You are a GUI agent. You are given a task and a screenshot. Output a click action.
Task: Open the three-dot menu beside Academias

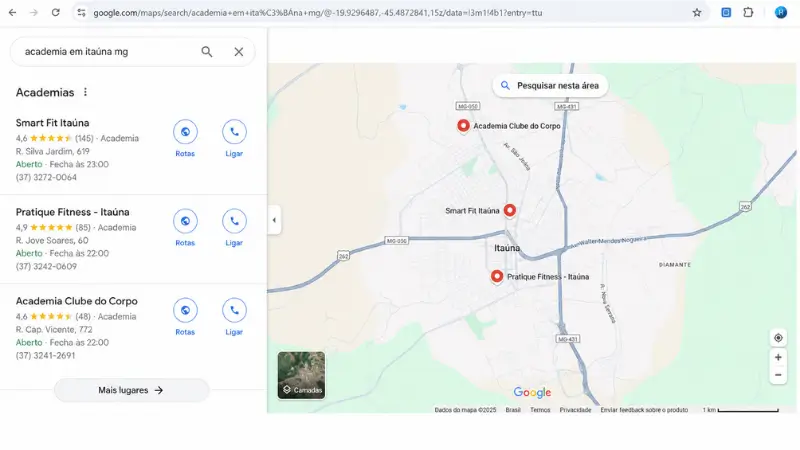85,92
